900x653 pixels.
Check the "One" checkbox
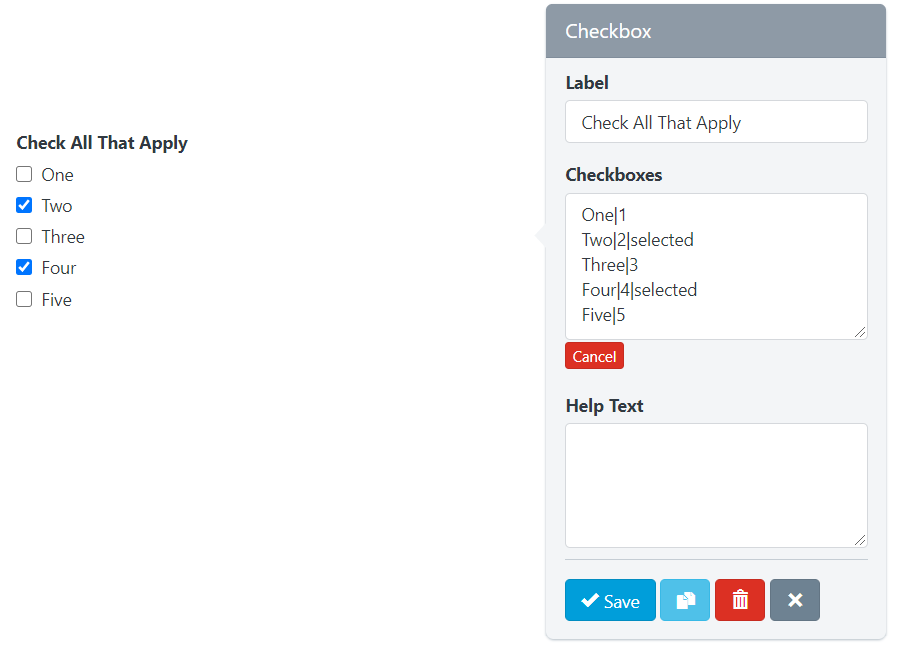click(25, 174)
